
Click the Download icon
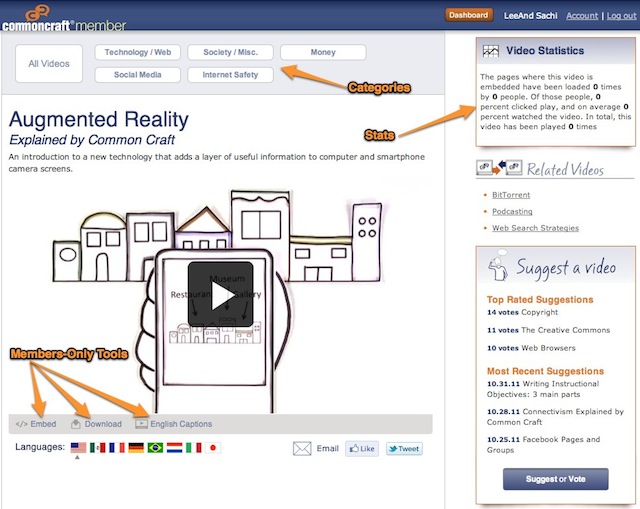click(76, 424)
